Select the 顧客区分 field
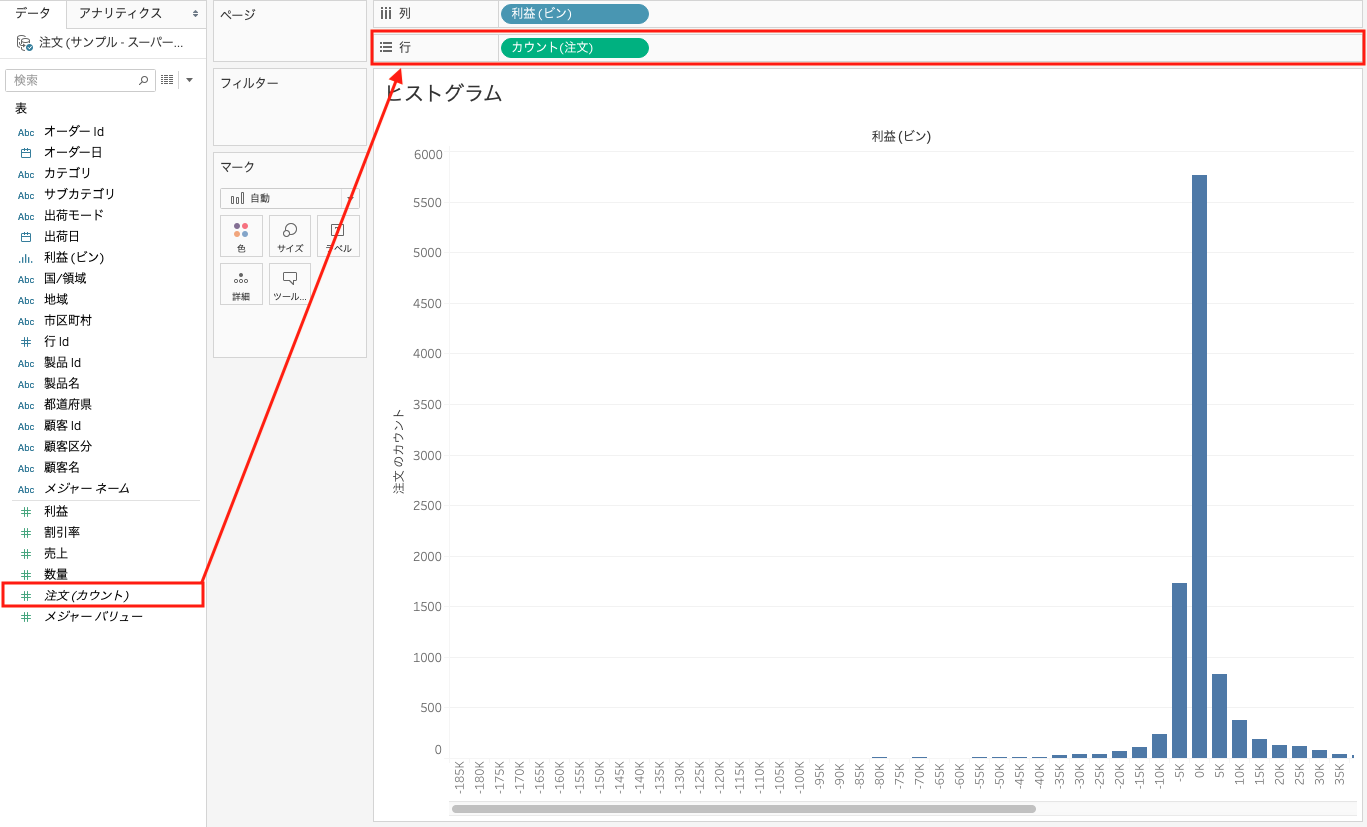The image size is (1367, 827). [68, 446]
